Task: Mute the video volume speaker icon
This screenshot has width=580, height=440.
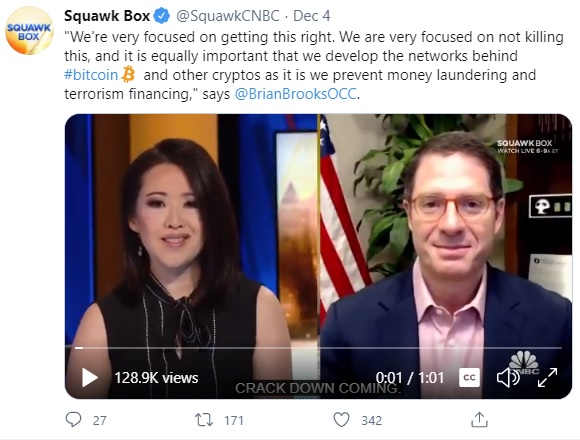Action: coord(508,378)
